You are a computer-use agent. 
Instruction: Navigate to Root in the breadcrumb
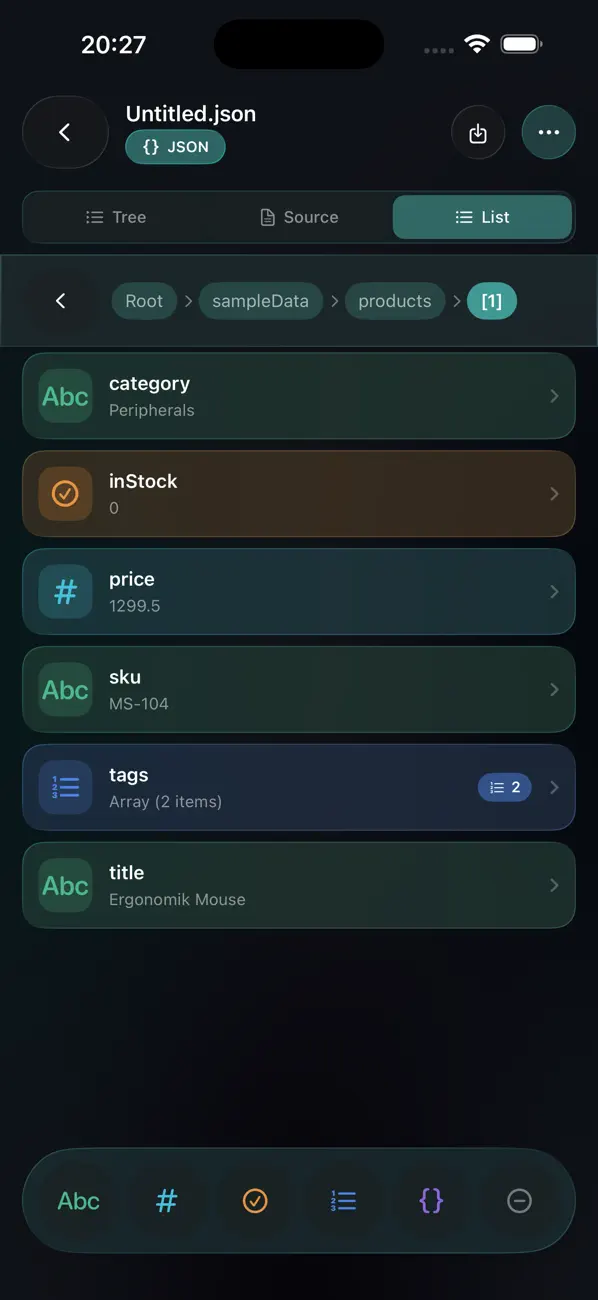(x=143, y=300)
